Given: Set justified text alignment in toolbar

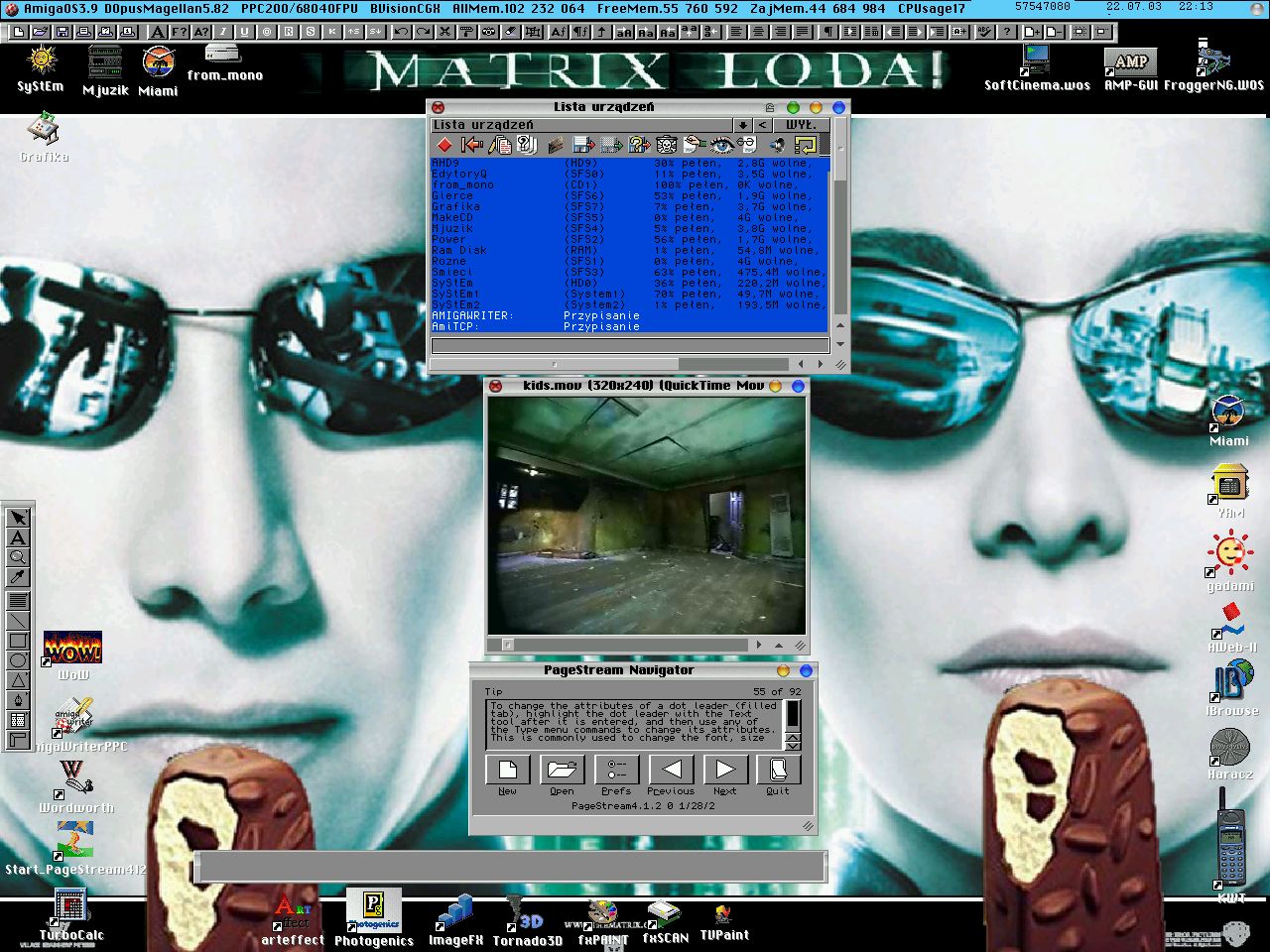Looking at the screenshot, I should point(803,32).
